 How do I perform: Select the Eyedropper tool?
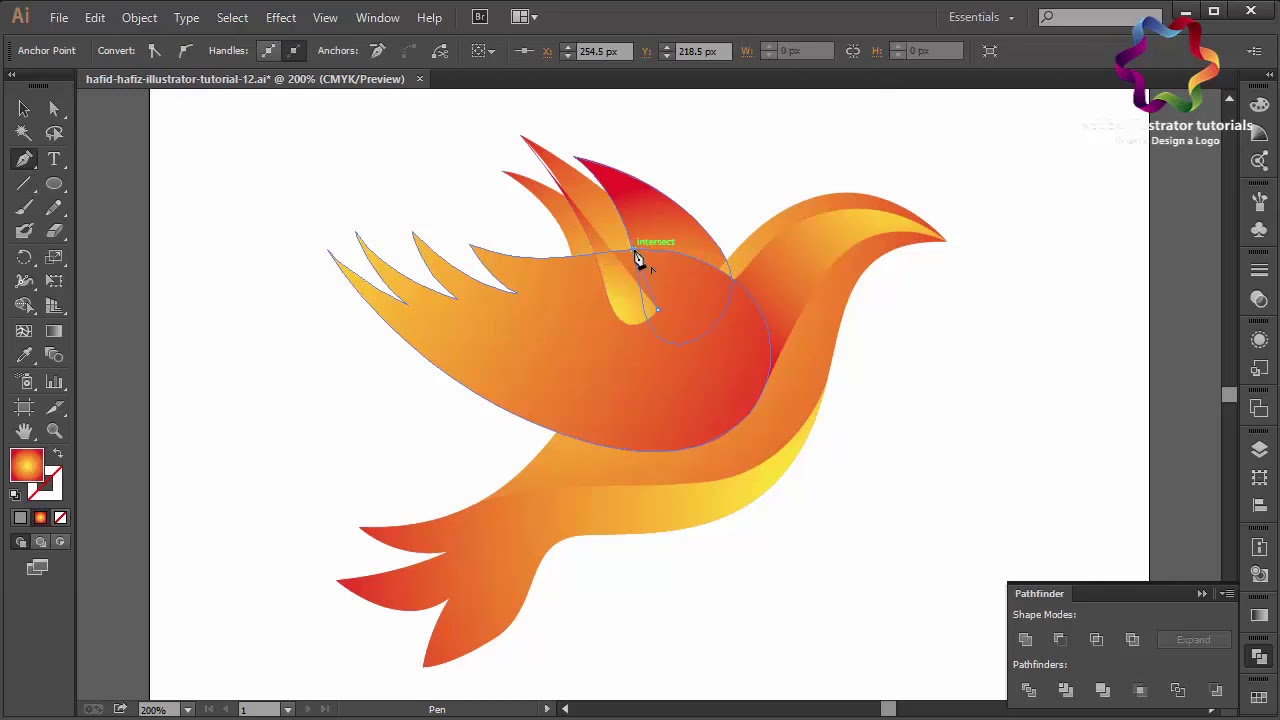[x=24, y=356]
